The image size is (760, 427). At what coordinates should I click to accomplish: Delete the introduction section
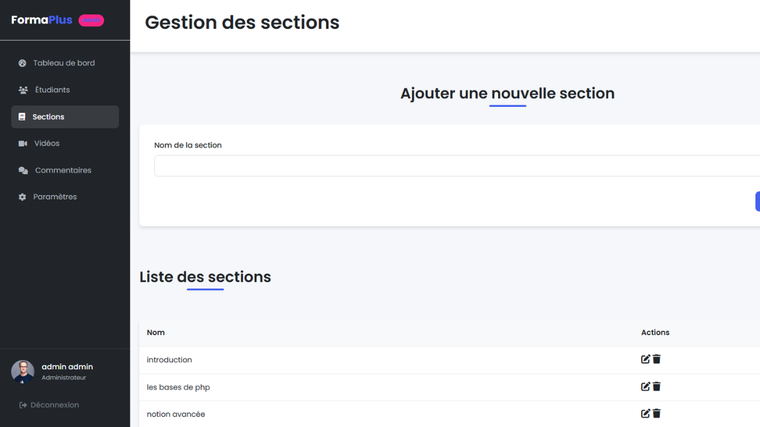pyautogui.click(x=657, y=359)
